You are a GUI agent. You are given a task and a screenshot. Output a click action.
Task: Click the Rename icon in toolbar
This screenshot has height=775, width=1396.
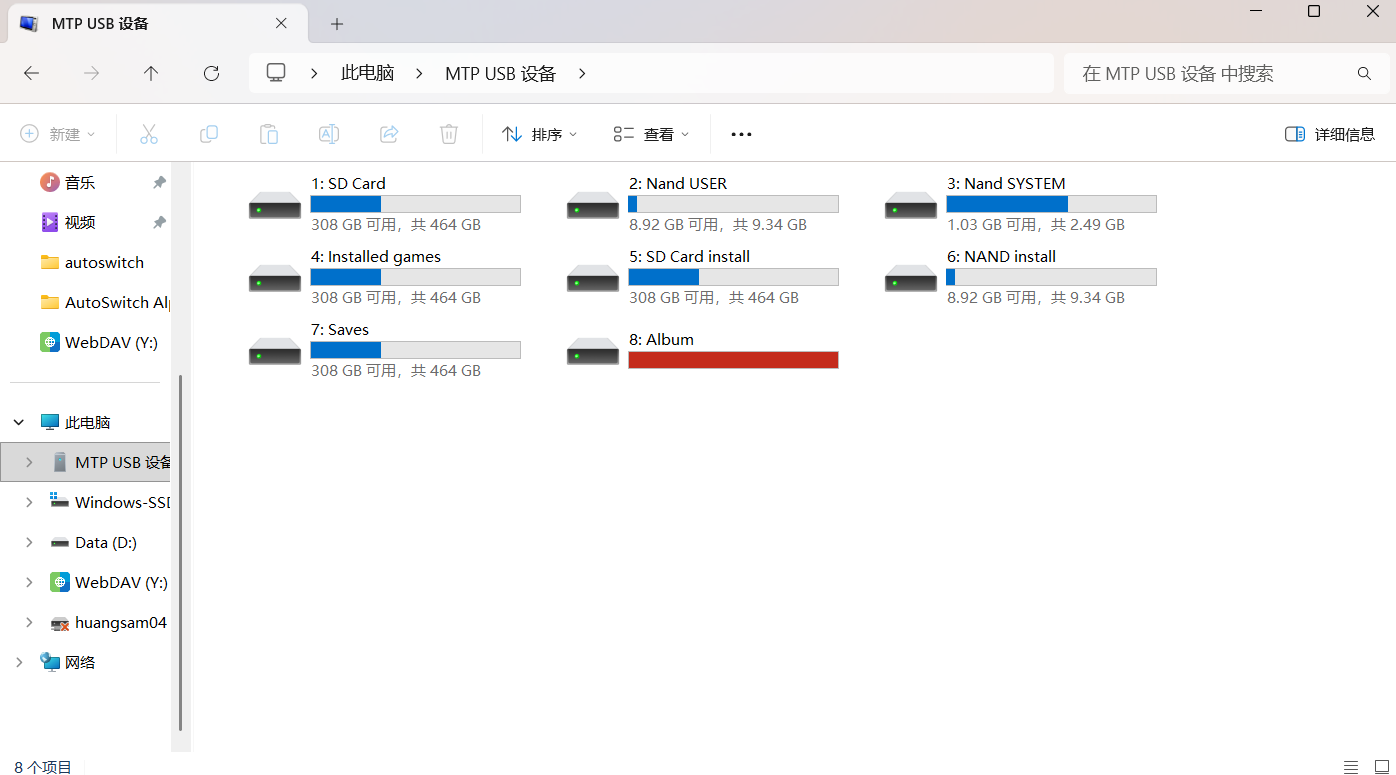click(x=329, y=134)
